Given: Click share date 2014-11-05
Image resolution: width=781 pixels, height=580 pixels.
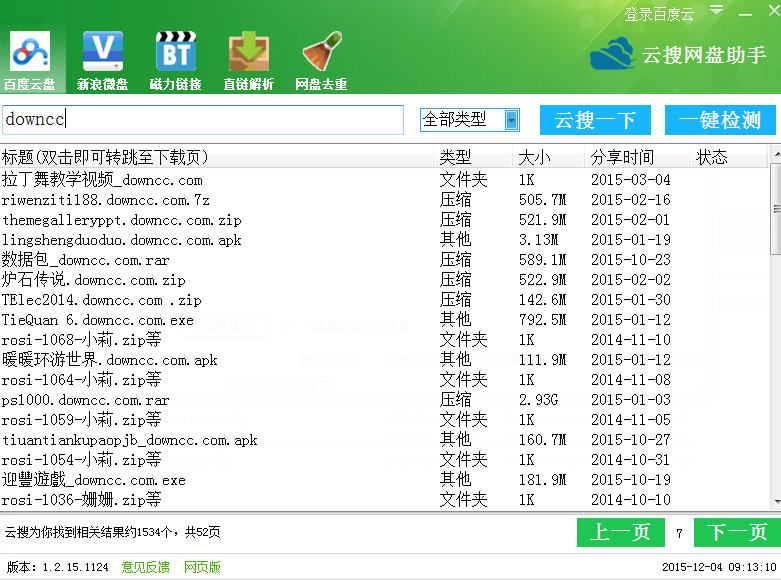Looking at the screenshot, I should (x=631, y=420).
